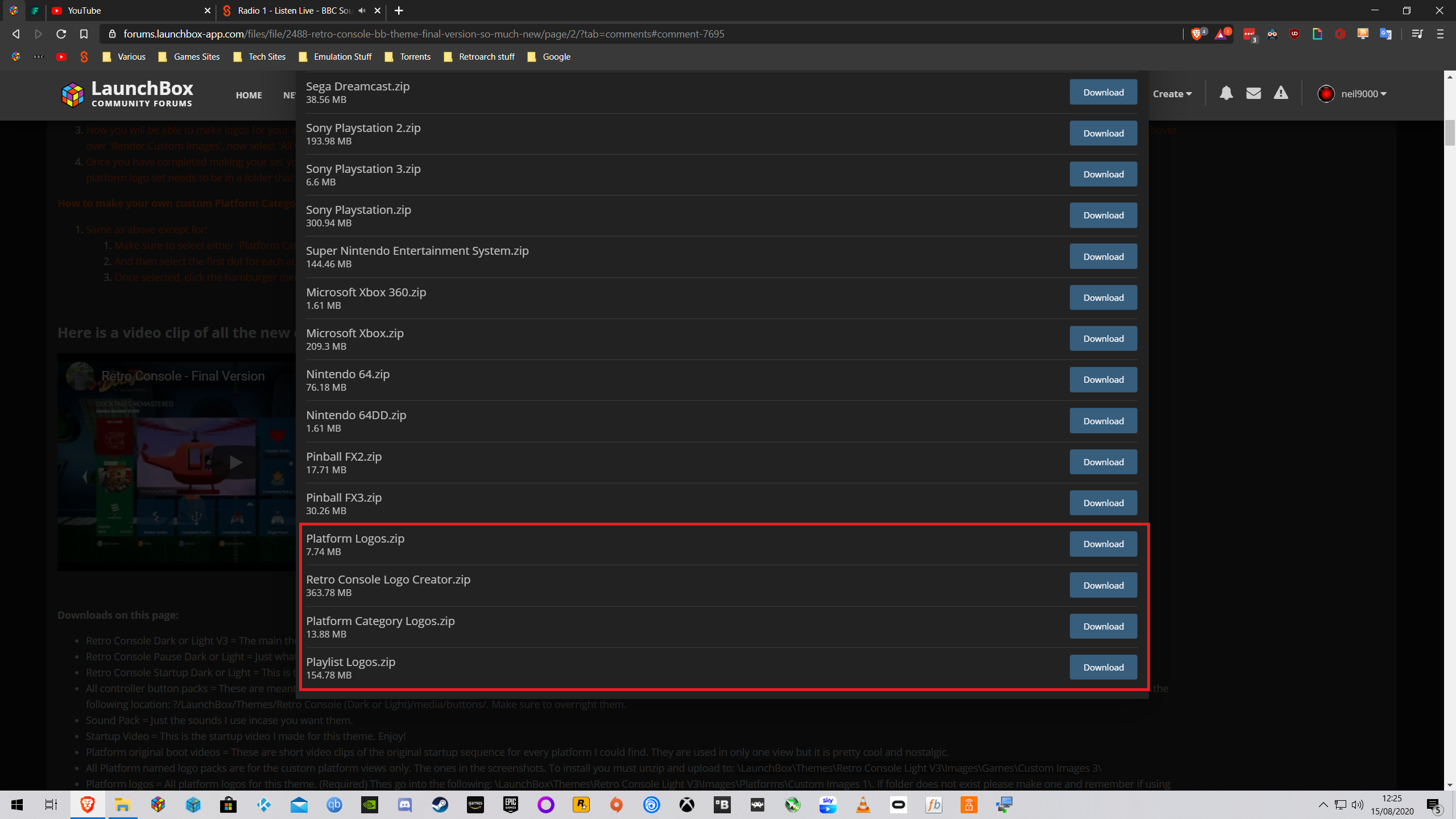This screenshot has width=1456, height=819.
Task: Mute the BBC Radio 1 tab audio
Action: (x=362, y=11)
